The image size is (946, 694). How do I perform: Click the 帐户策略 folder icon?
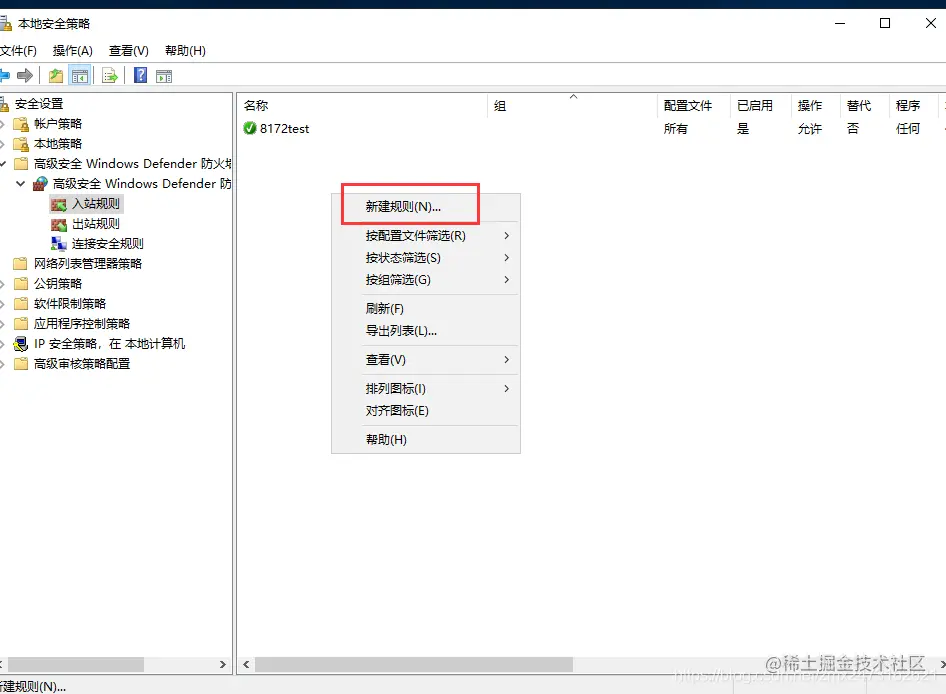pos(21,124)
